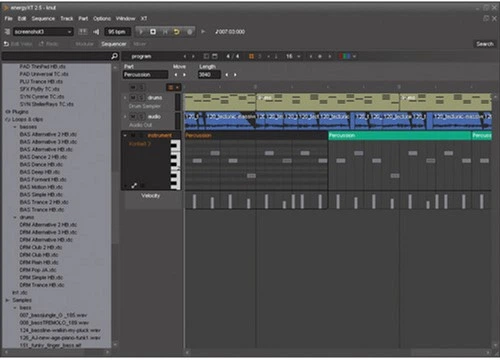Switch to the Sequencer tab
The height and width of the screenshot is (360, 500).
114,44
